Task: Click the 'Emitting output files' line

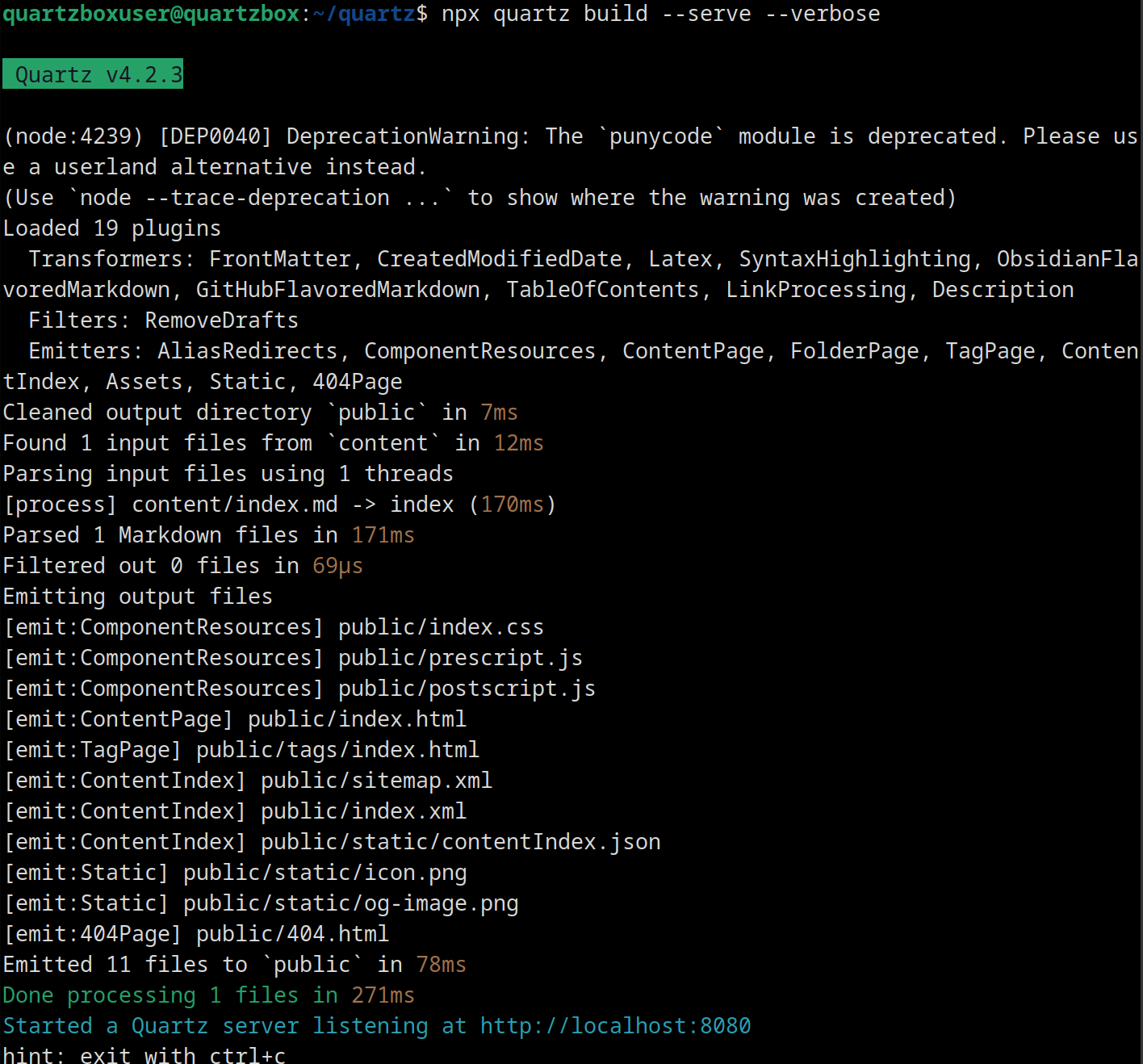Action: tap(137, 597)
